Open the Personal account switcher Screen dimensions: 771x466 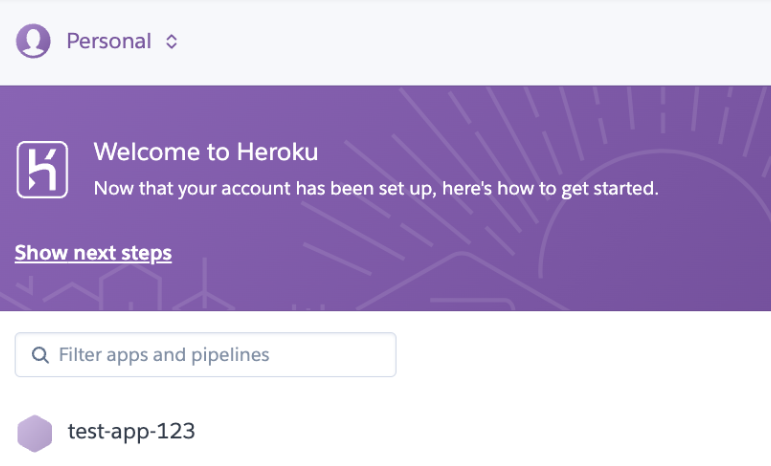[109, 41]
